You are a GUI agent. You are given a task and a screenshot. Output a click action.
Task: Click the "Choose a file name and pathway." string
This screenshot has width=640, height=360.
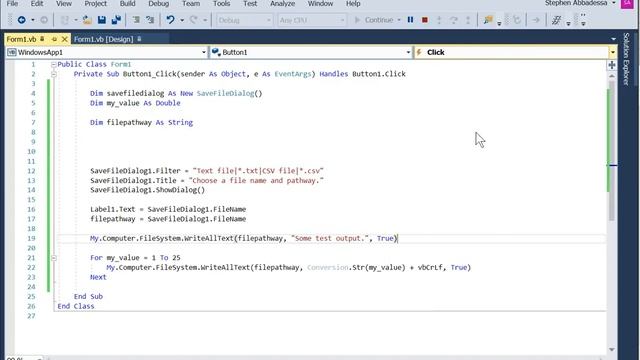click(256, 180)
